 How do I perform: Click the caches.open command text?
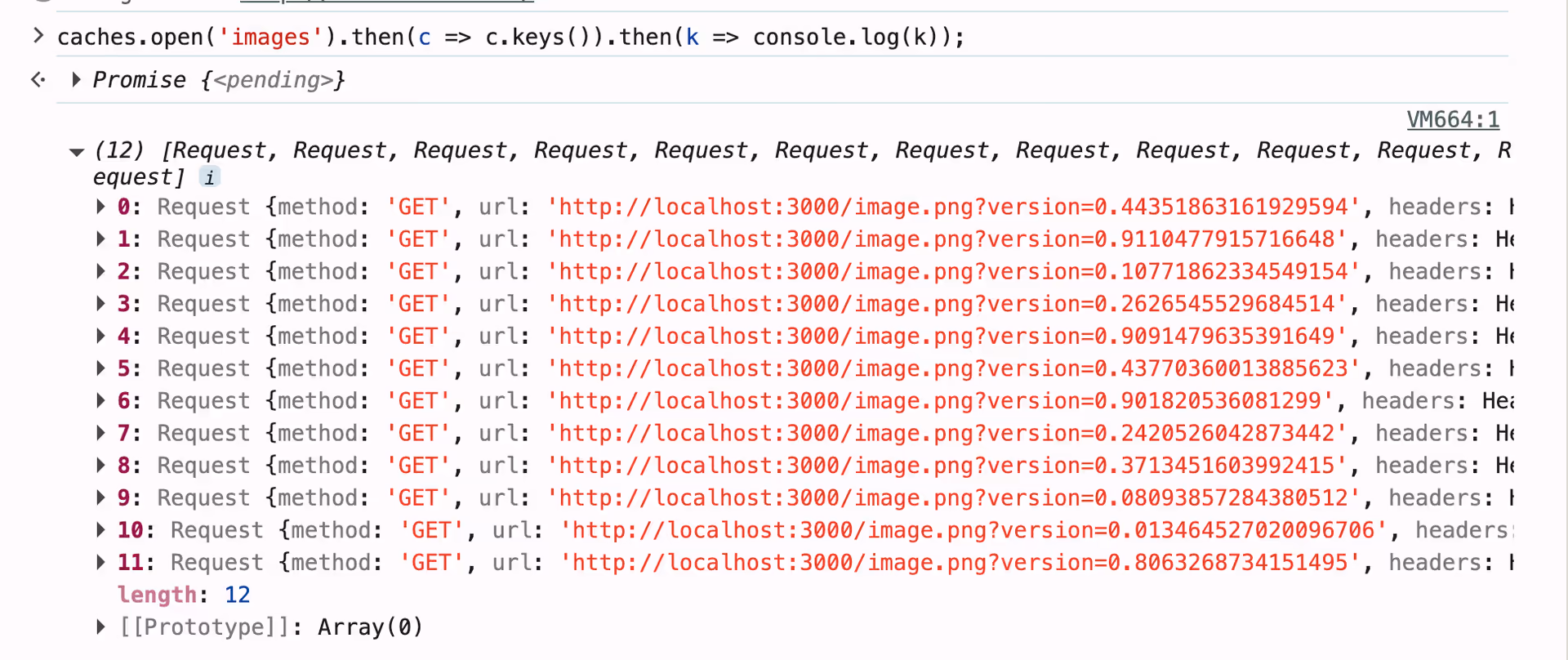point(510,38)
